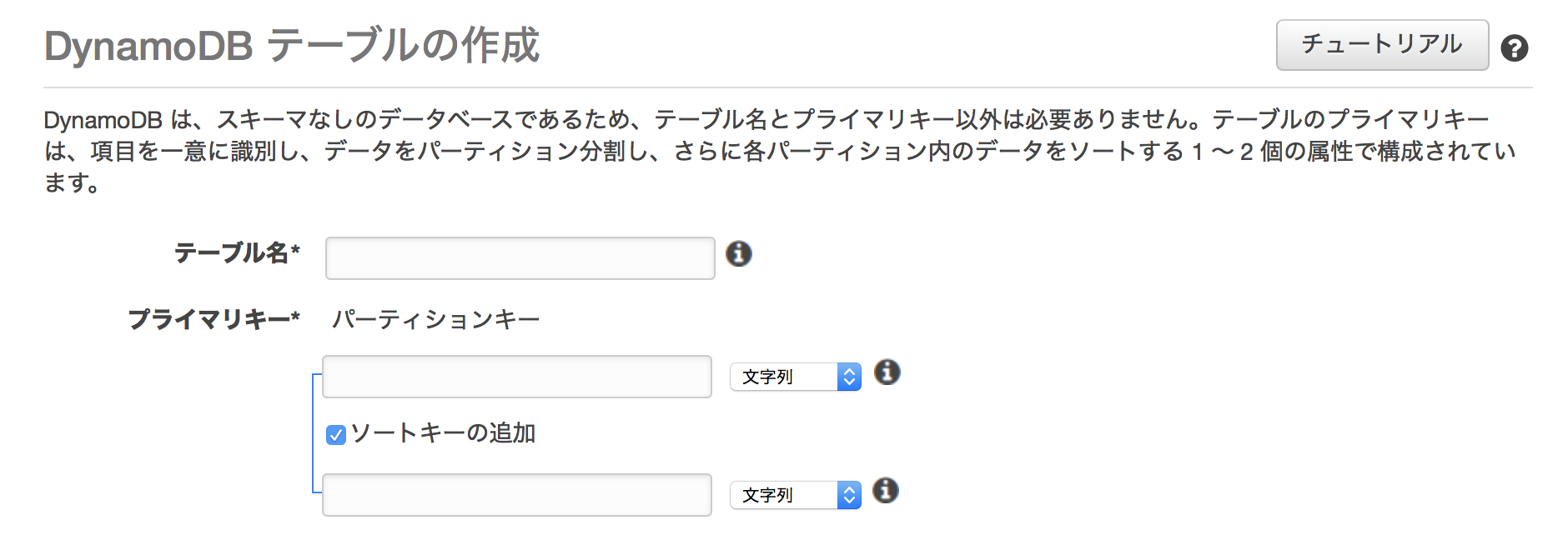The image size is (1568, 545).
Task: Click the info icon beside the partition key type selector
Action: [x=888, y=373]
